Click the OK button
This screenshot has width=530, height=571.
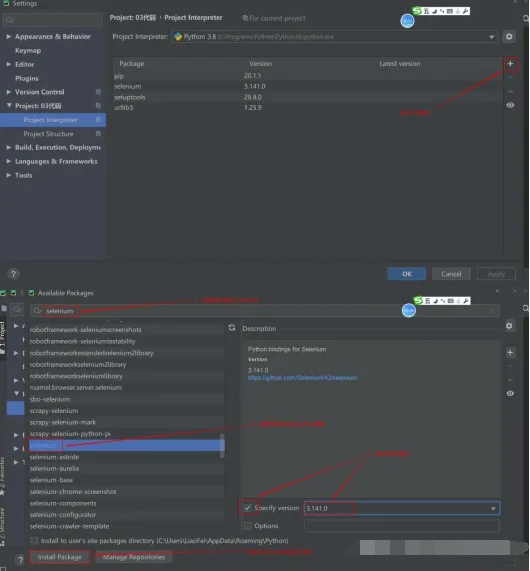coord(407,274)
